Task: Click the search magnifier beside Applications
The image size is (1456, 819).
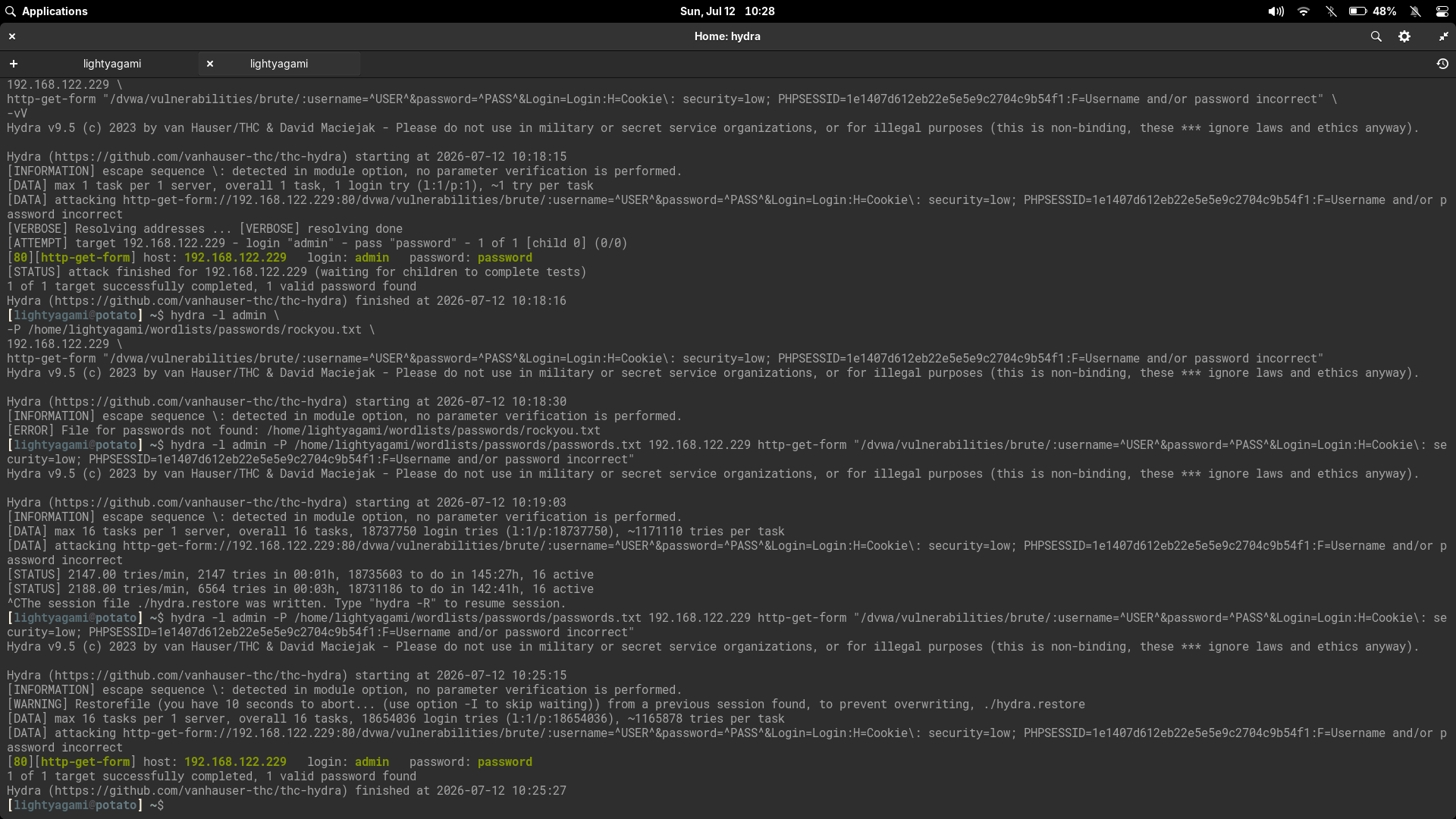Action: tap(11, 11)
